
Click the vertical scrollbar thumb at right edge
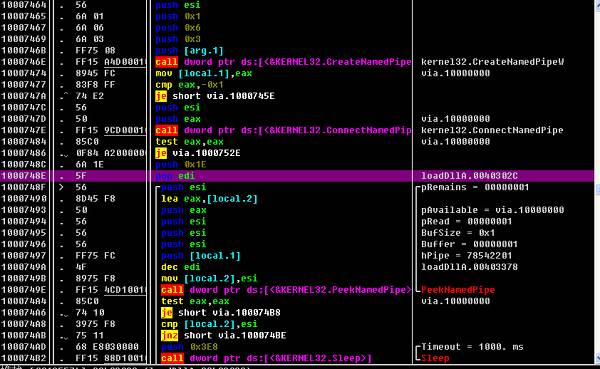point(597,189)
